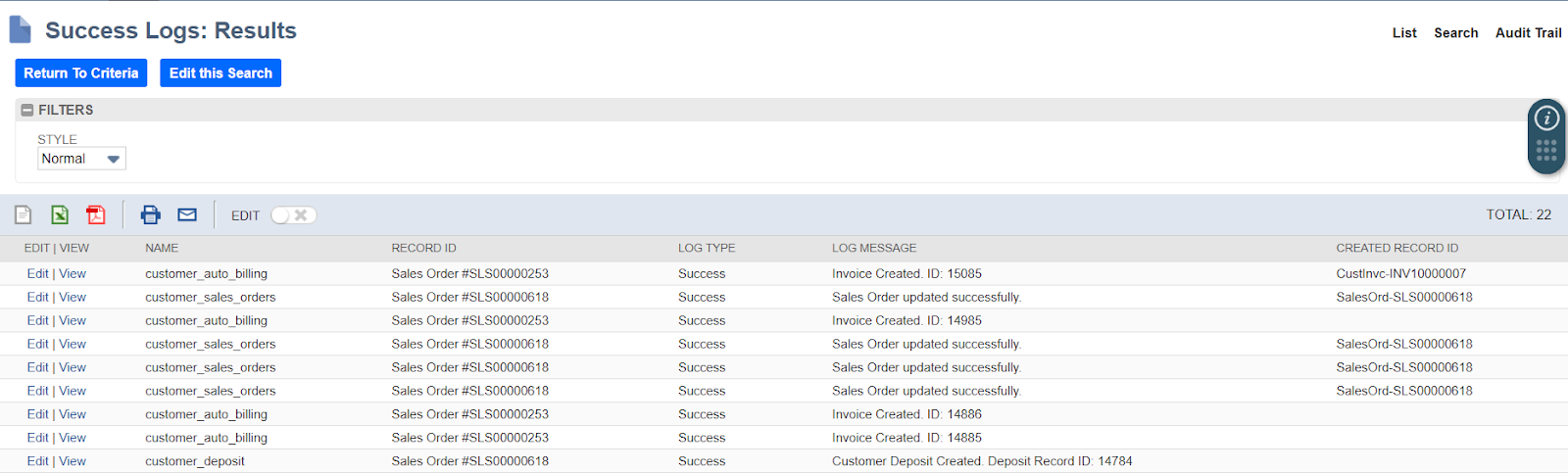This screenshot has height=473, width=1568.
Task: Sort by the RECORD ID column header
Action: [423, 249]
